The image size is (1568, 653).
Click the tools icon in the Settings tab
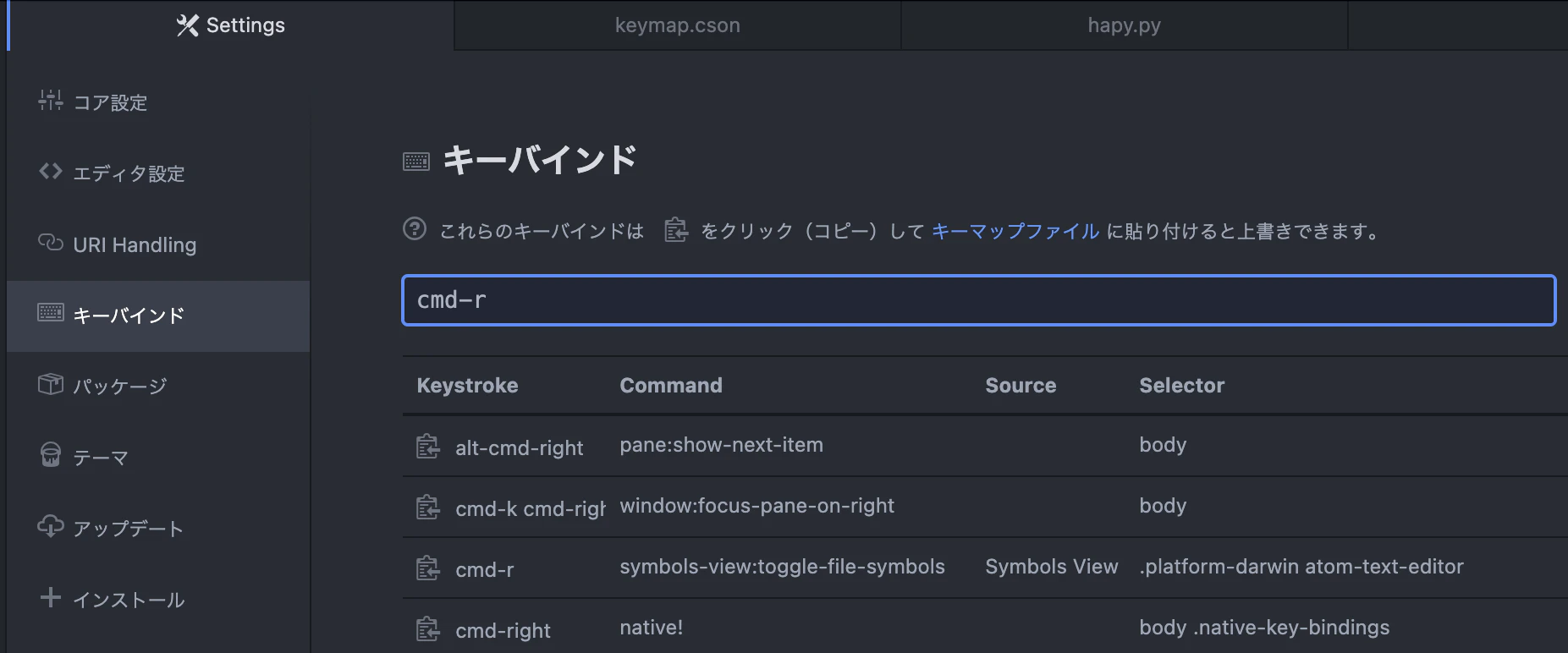coord(188,25)
